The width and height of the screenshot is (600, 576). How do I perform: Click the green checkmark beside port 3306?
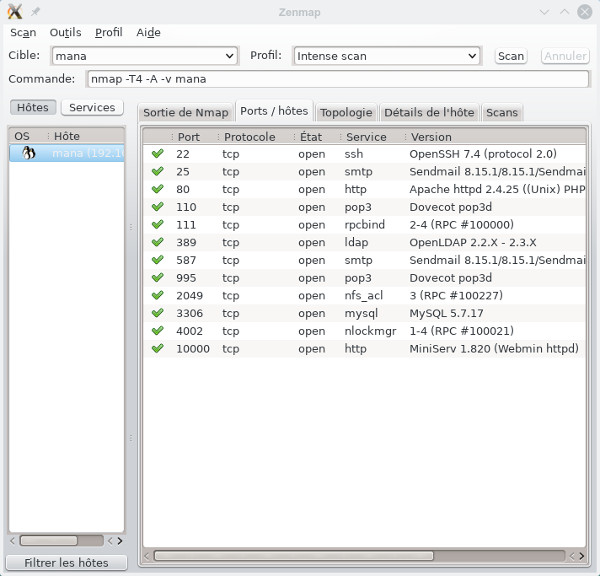(x=157, y=313)
